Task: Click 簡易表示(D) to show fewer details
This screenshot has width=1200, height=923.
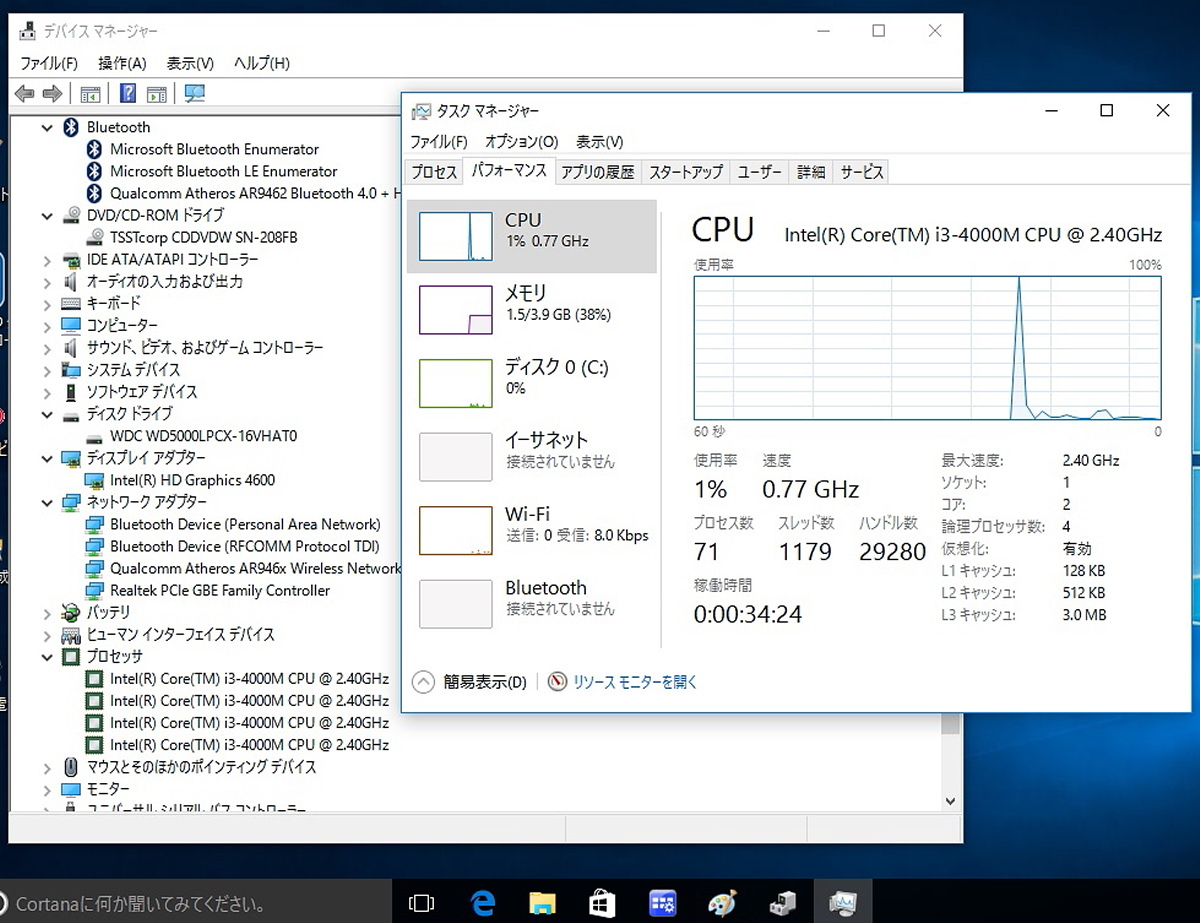Action: point(470,682)
